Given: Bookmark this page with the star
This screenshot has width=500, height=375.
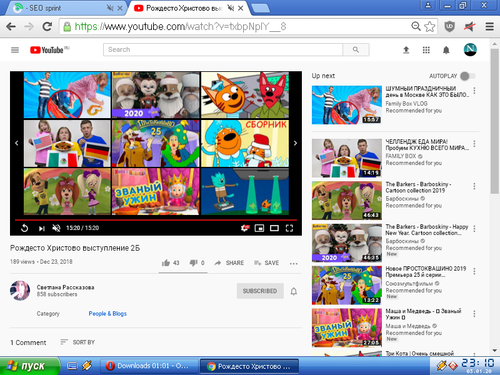Looking at the screenshot, I should pos(430,26).
